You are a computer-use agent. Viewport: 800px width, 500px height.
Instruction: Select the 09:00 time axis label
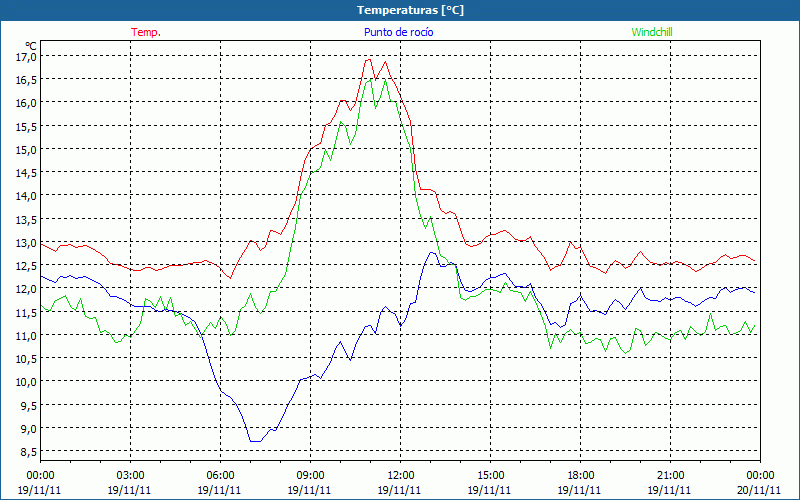click(311, 475)
